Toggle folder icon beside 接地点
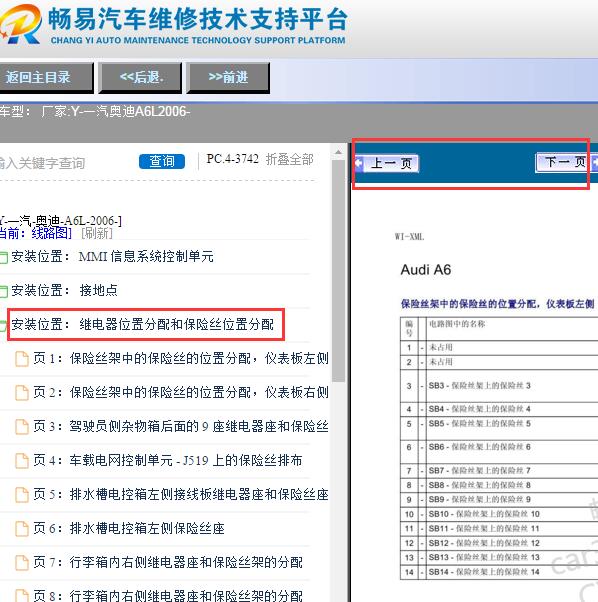This screenshot has width=598, height=602. (3, 291)
